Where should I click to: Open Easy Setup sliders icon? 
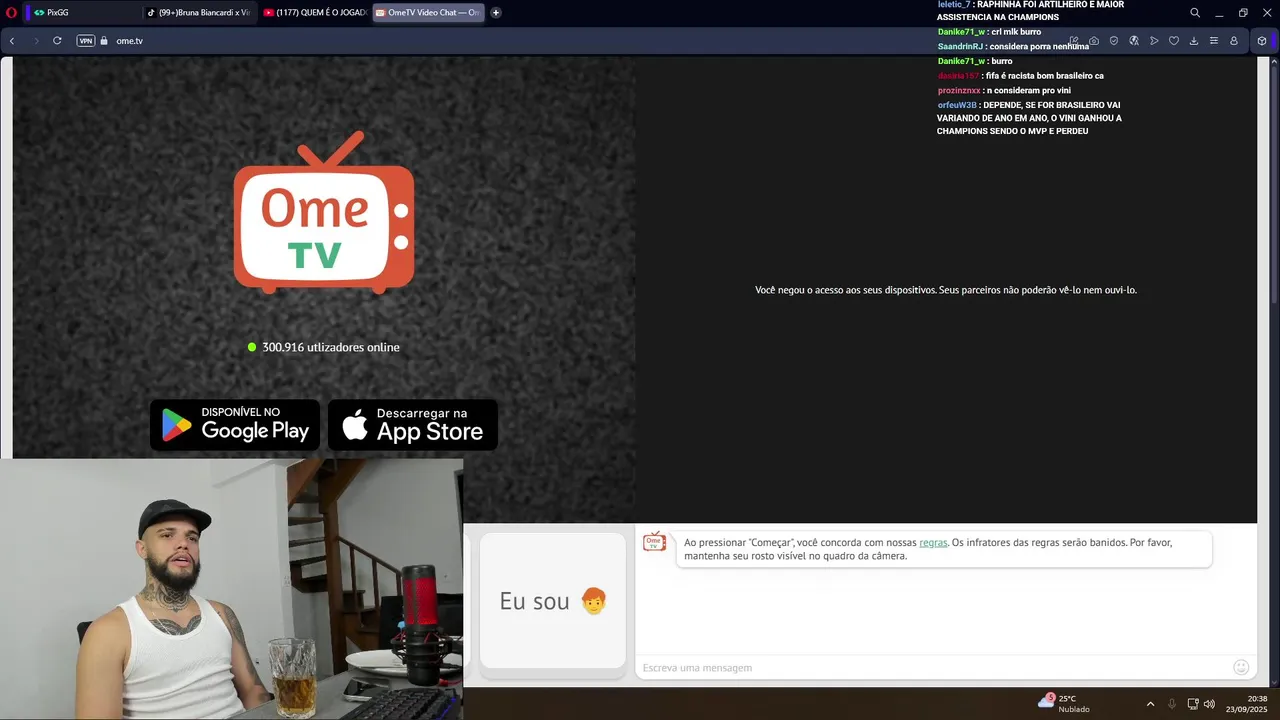coord(1214,41)
